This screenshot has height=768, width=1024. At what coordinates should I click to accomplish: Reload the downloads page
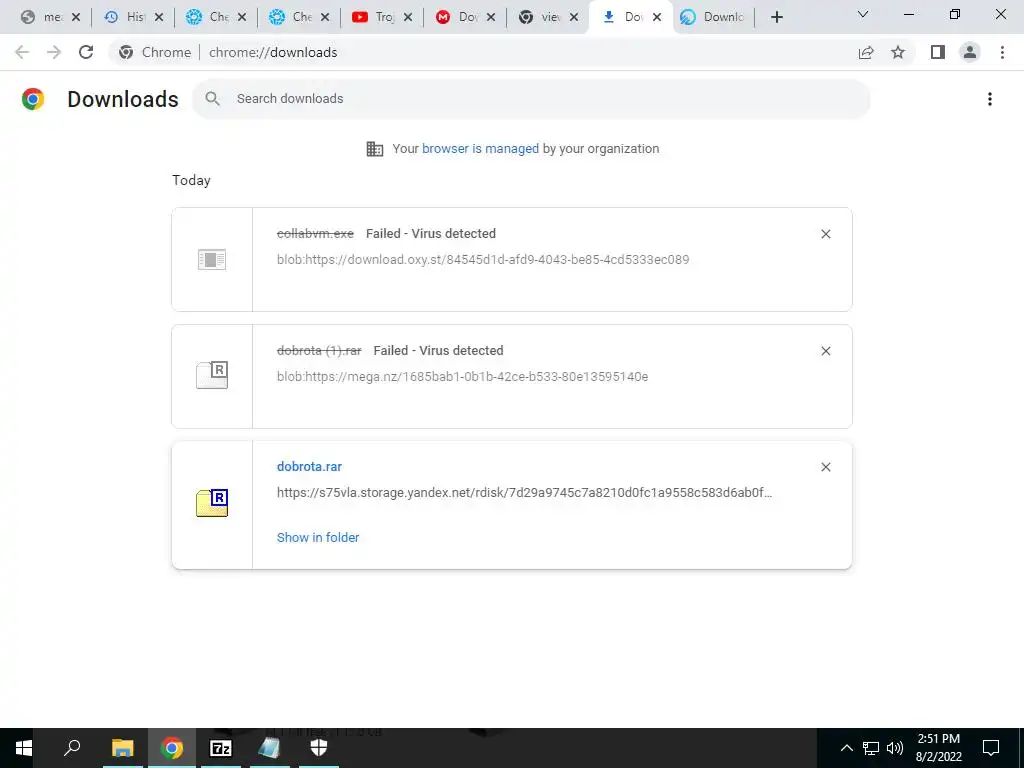tap(86, 52)
